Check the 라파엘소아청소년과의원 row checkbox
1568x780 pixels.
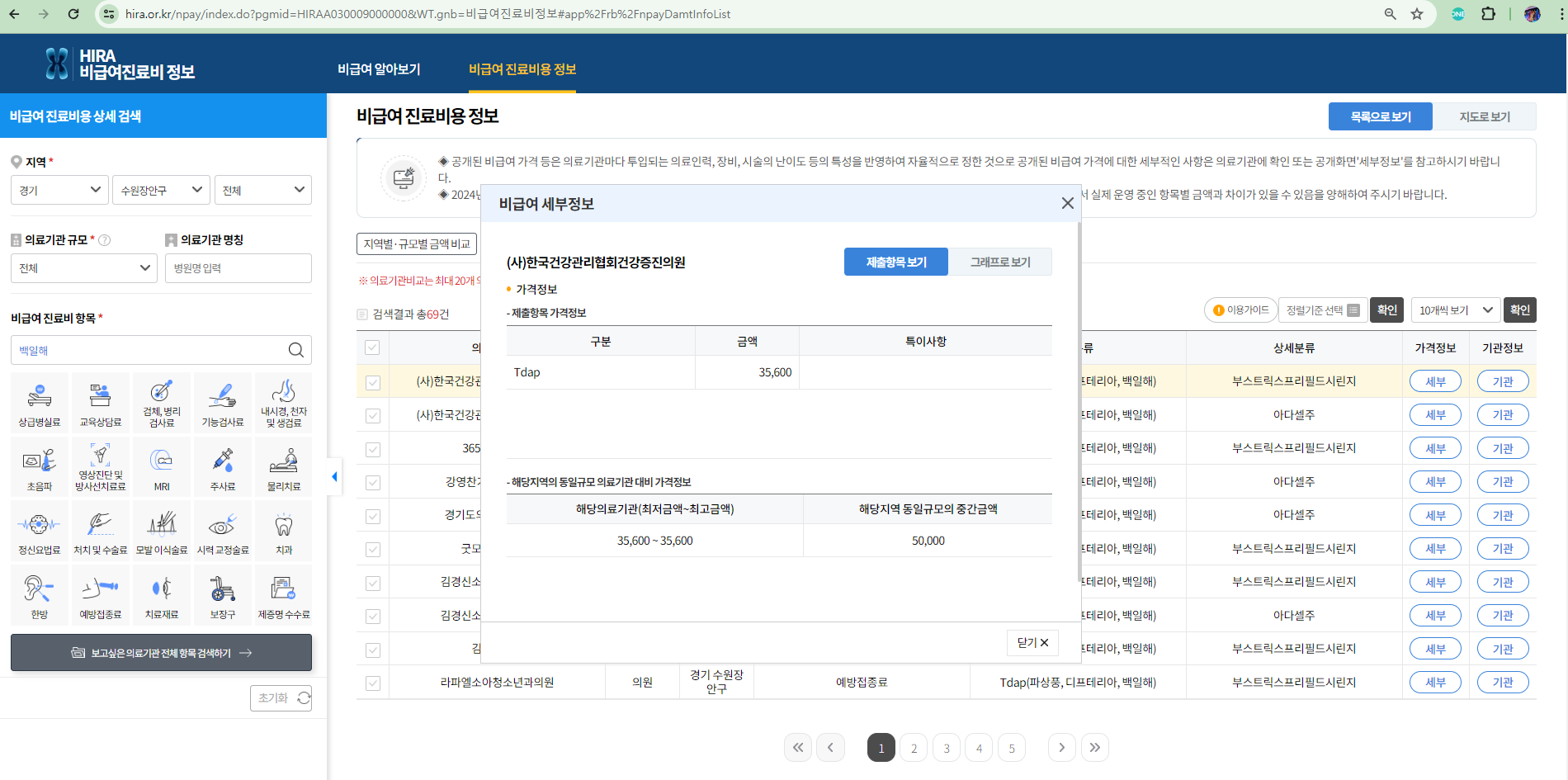point(373,683)
